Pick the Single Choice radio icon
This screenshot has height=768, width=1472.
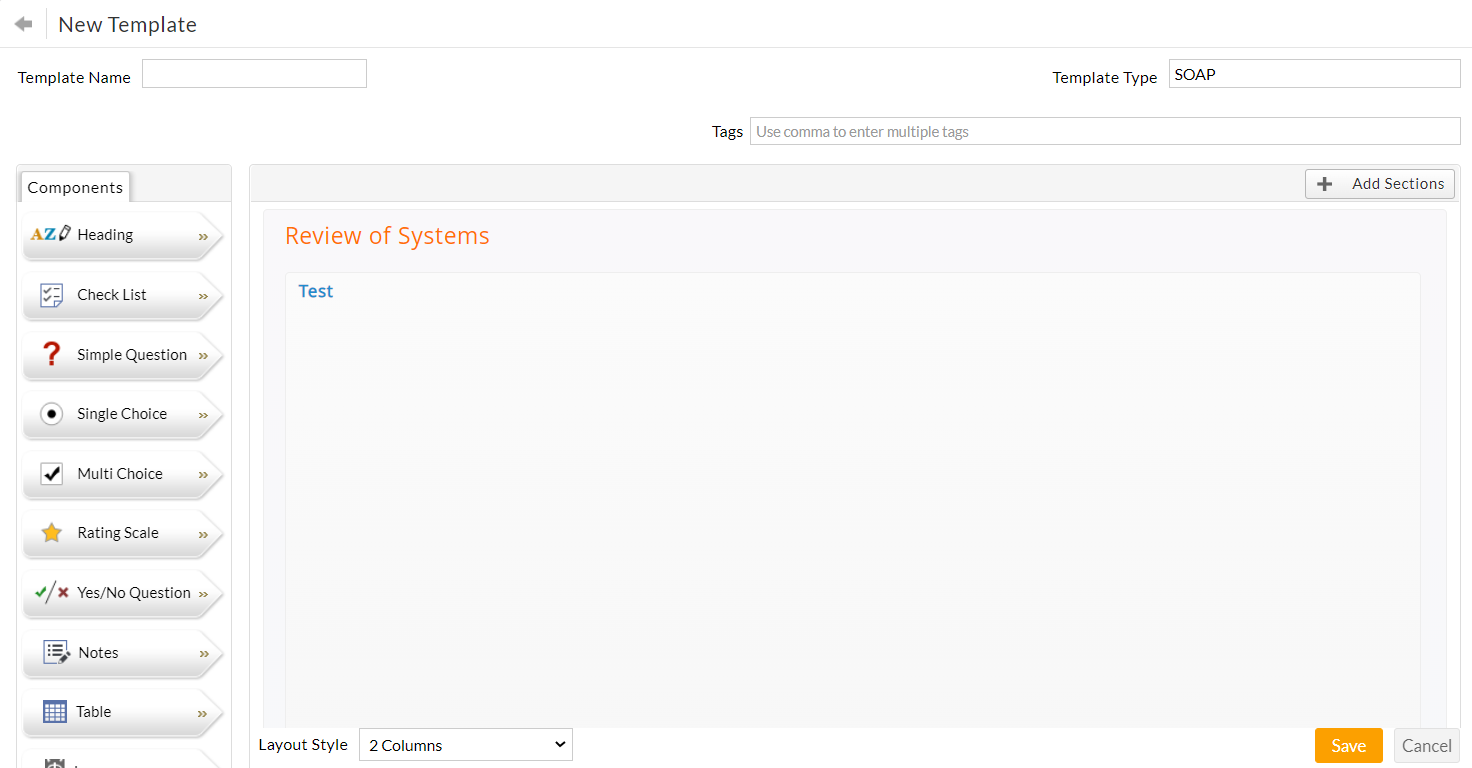click(51, 414)
